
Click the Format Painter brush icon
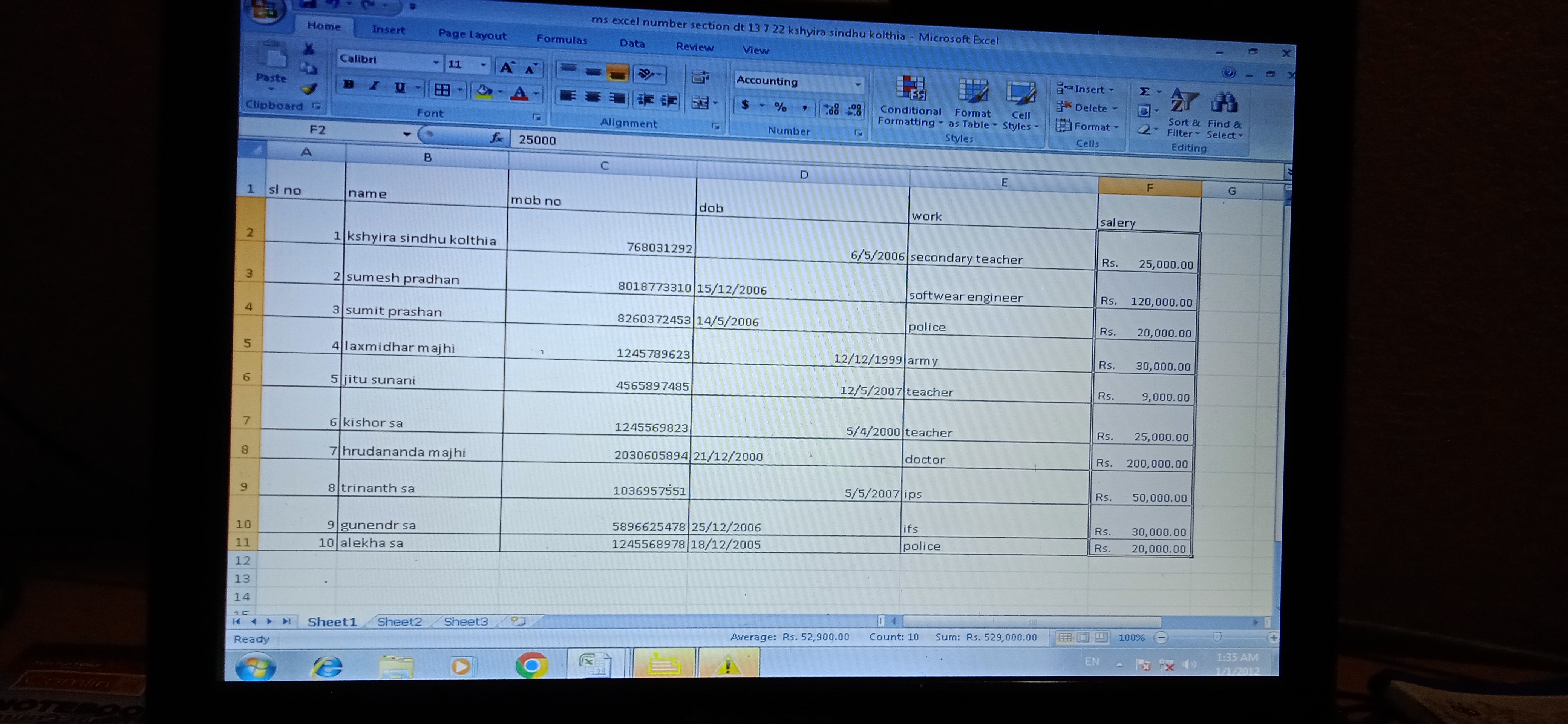(309, 89)
